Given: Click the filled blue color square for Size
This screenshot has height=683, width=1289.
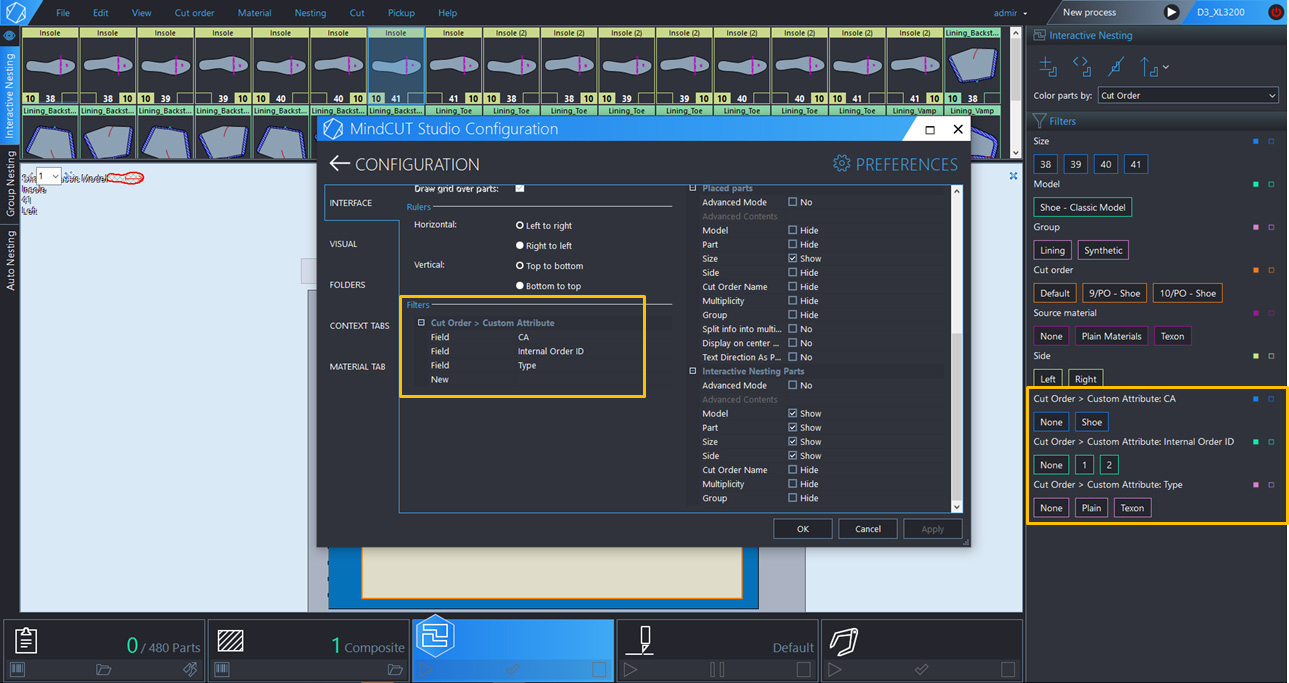Looking at the screenshot, I should [1255, 142].
